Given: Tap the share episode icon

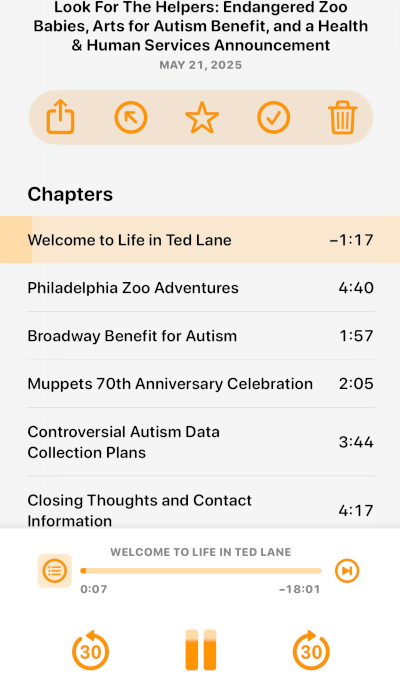Looking at the screenshot, I should (x=60, y=117).
